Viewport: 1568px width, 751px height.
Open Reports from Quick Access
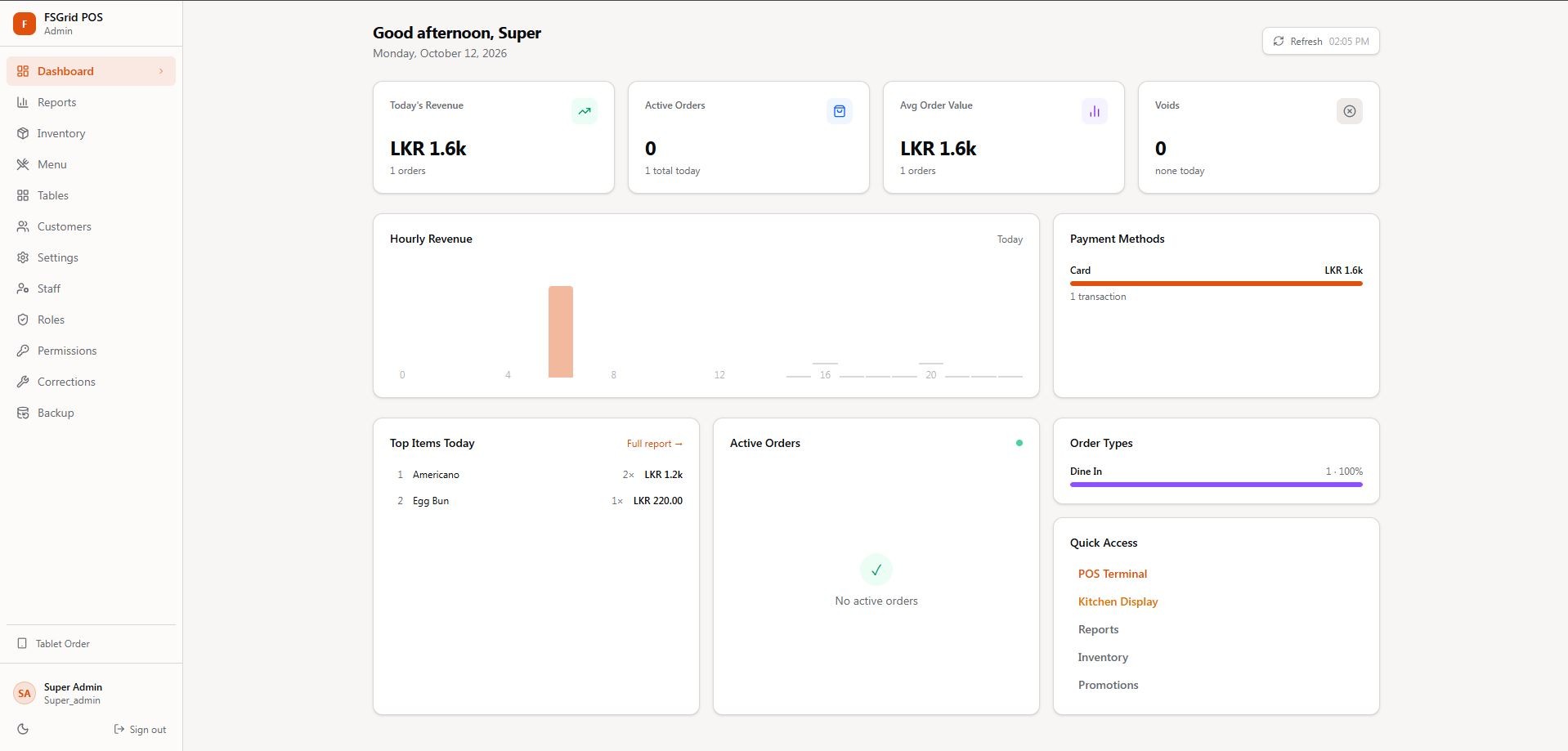[1098, 629]
